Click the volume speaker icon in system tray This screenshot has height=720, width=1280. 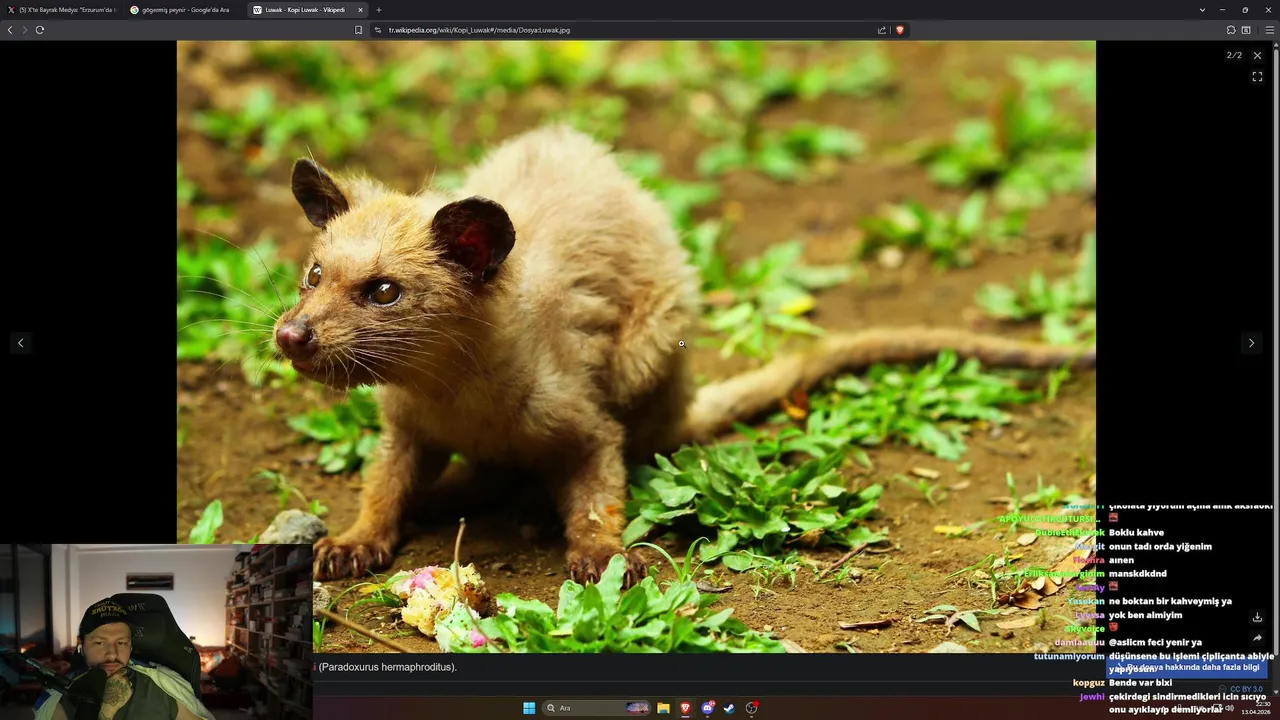1229,708
